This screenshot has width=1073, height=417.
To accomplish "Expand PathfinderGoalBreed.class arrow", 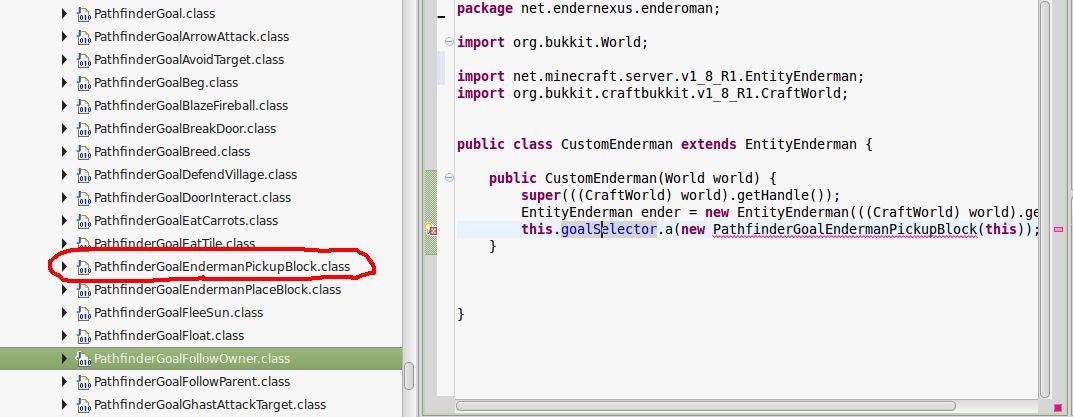I will [x=64, y=151].
